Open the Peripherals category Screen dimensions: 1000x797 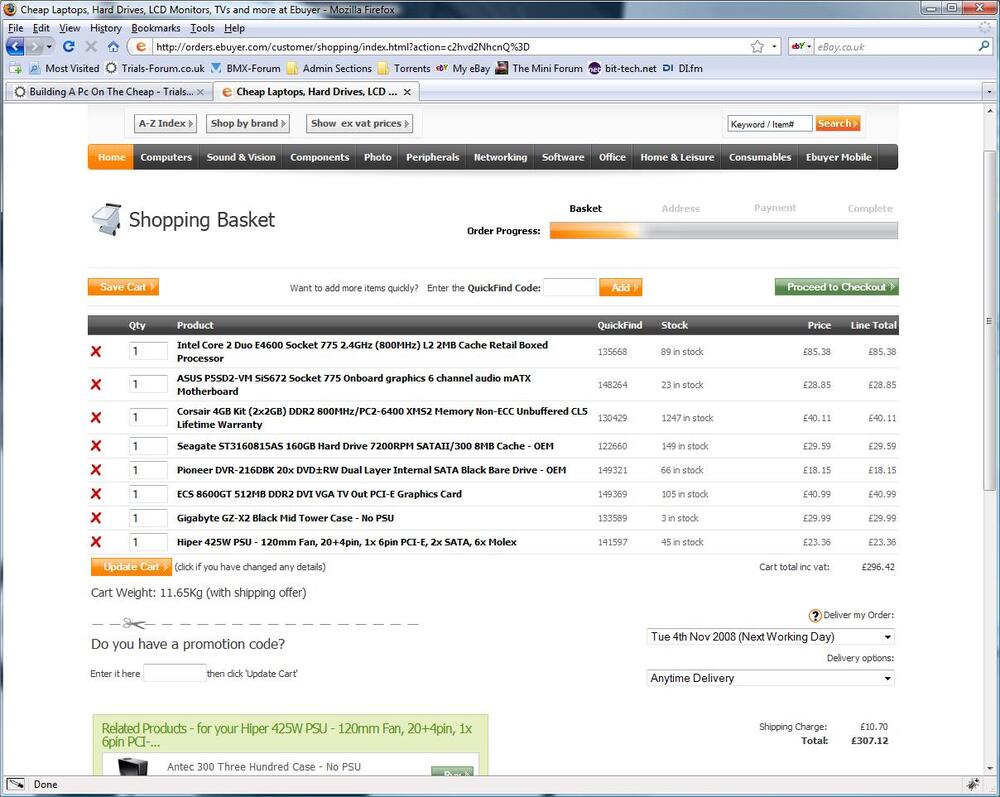click(x=432, y=157)
